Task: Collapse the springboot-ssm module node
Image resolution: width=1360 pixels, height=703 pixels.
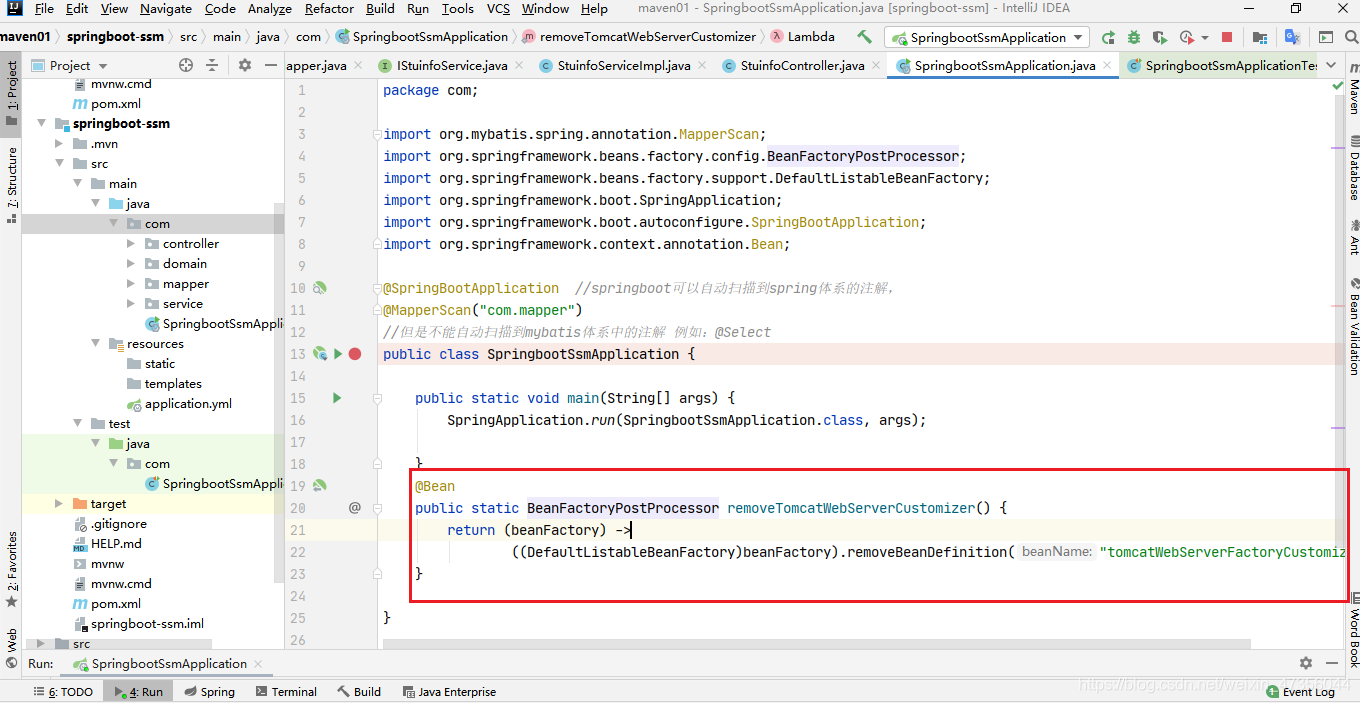Action: (42, 124)
